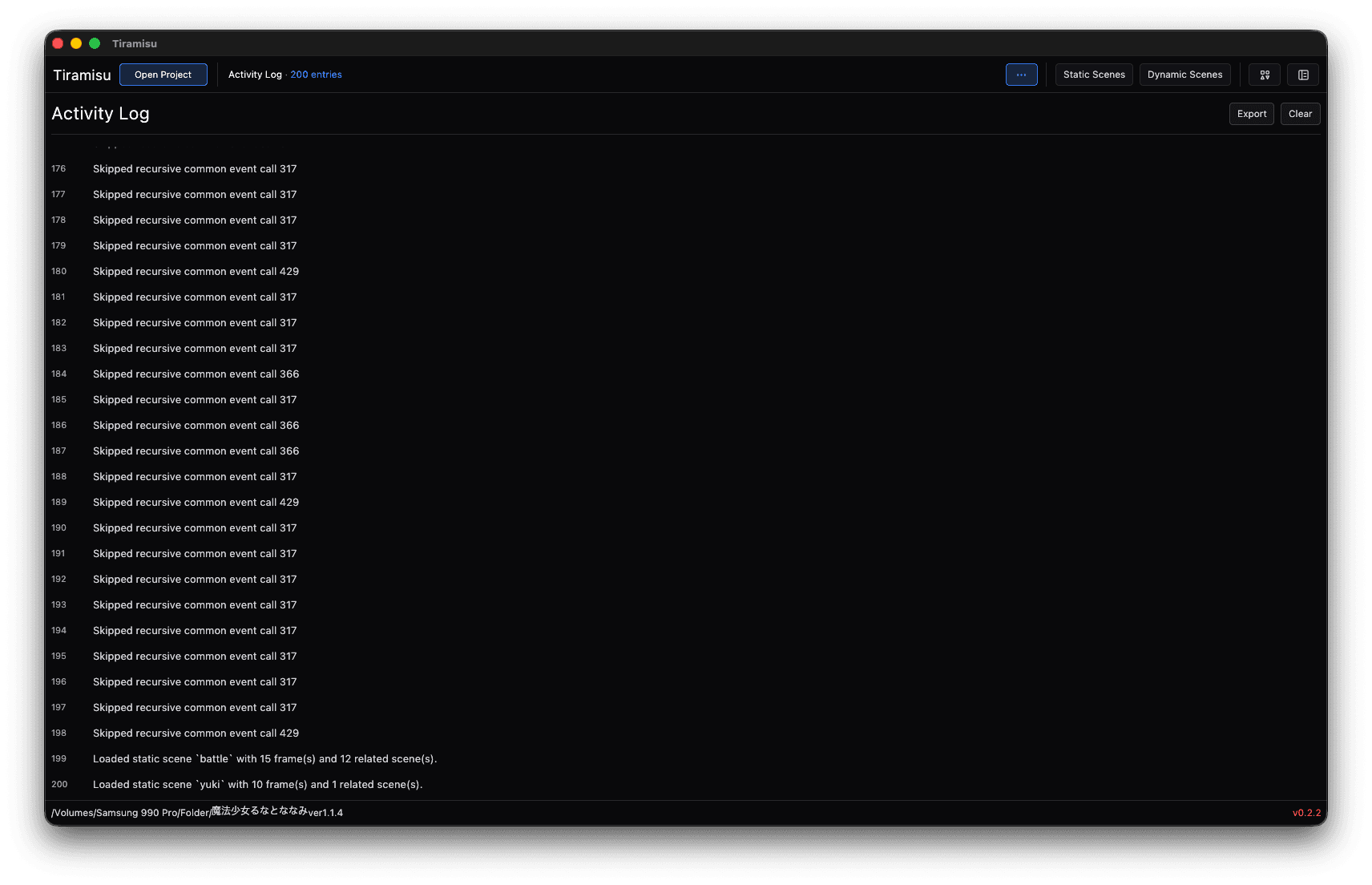Toggle the sidebar panel layout icon
Viewport: 1372px width, 885px height.
[1303, 75]
